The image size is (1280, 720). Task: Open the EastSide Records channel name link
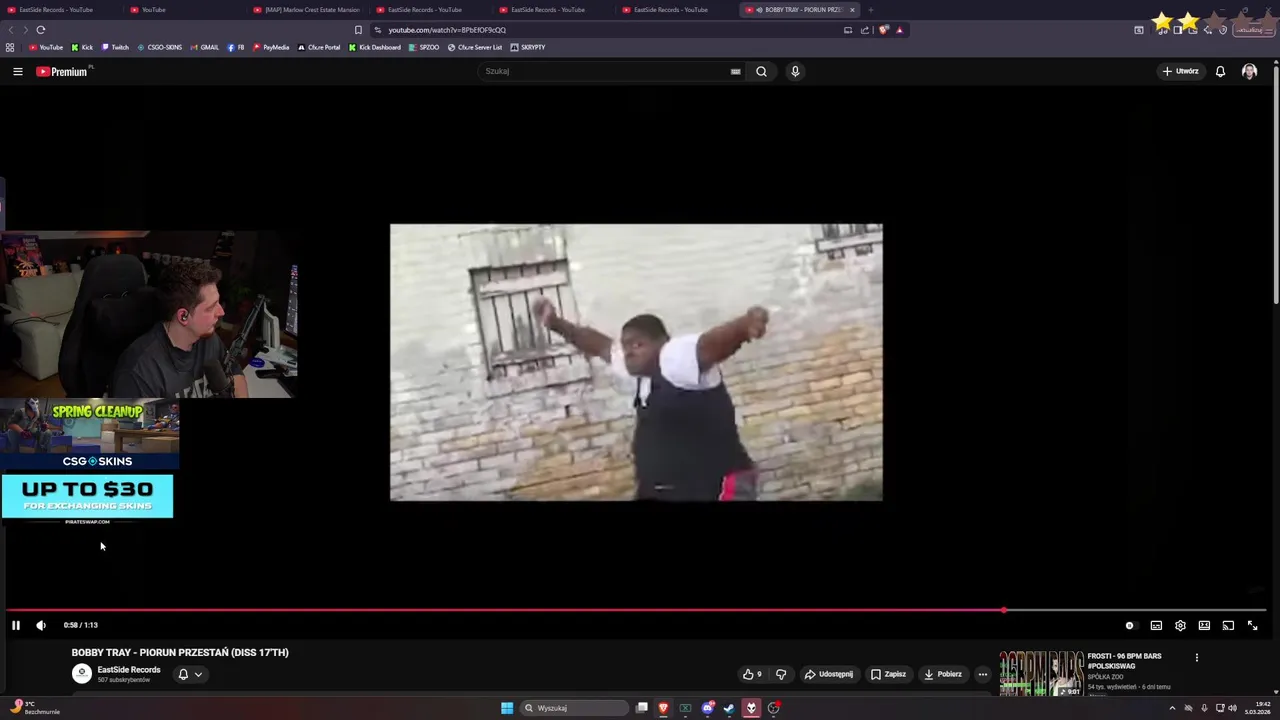129,670
